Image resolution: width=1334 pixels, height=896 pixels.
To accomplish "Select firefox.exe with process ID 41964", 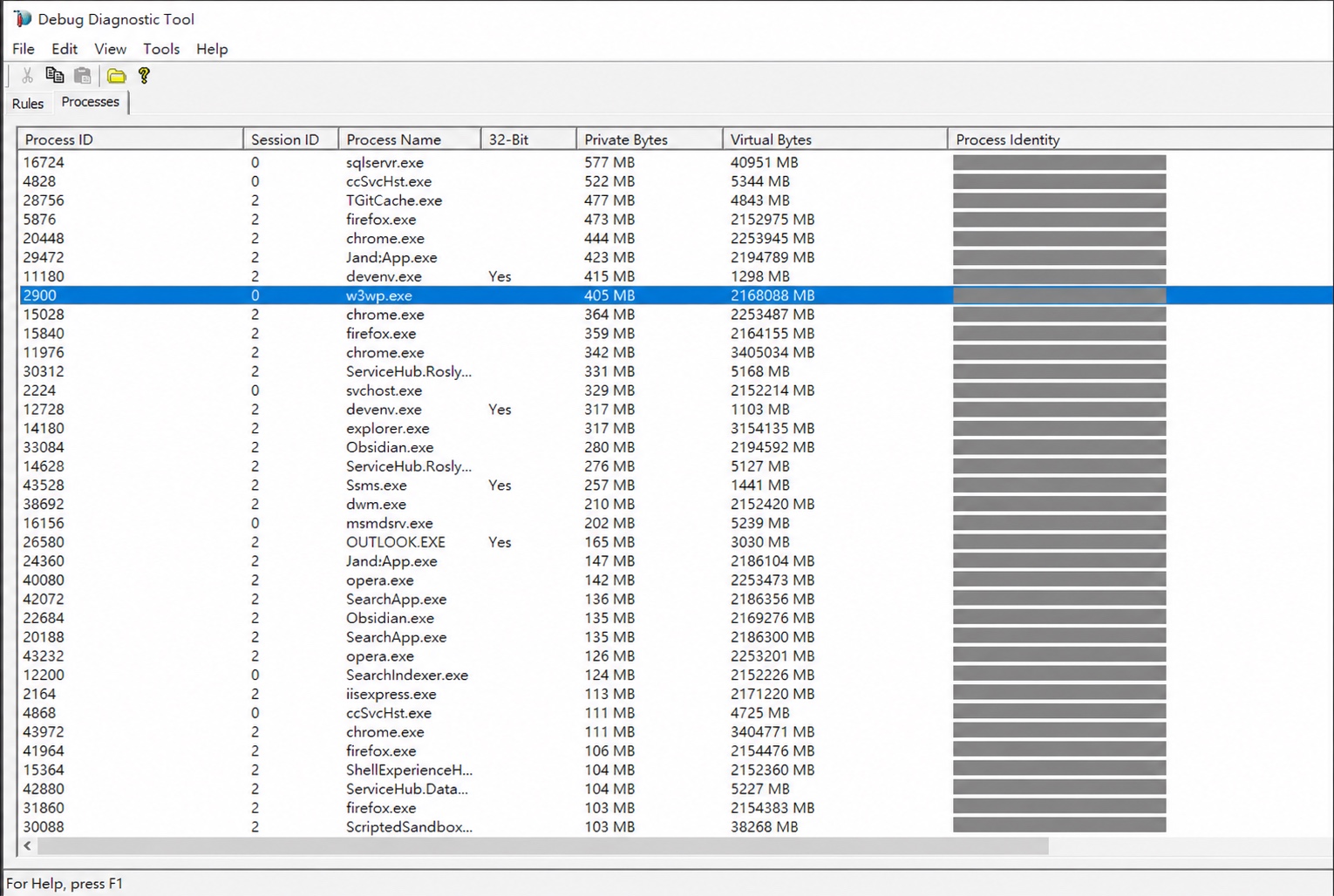I will [x=676, y=751].
